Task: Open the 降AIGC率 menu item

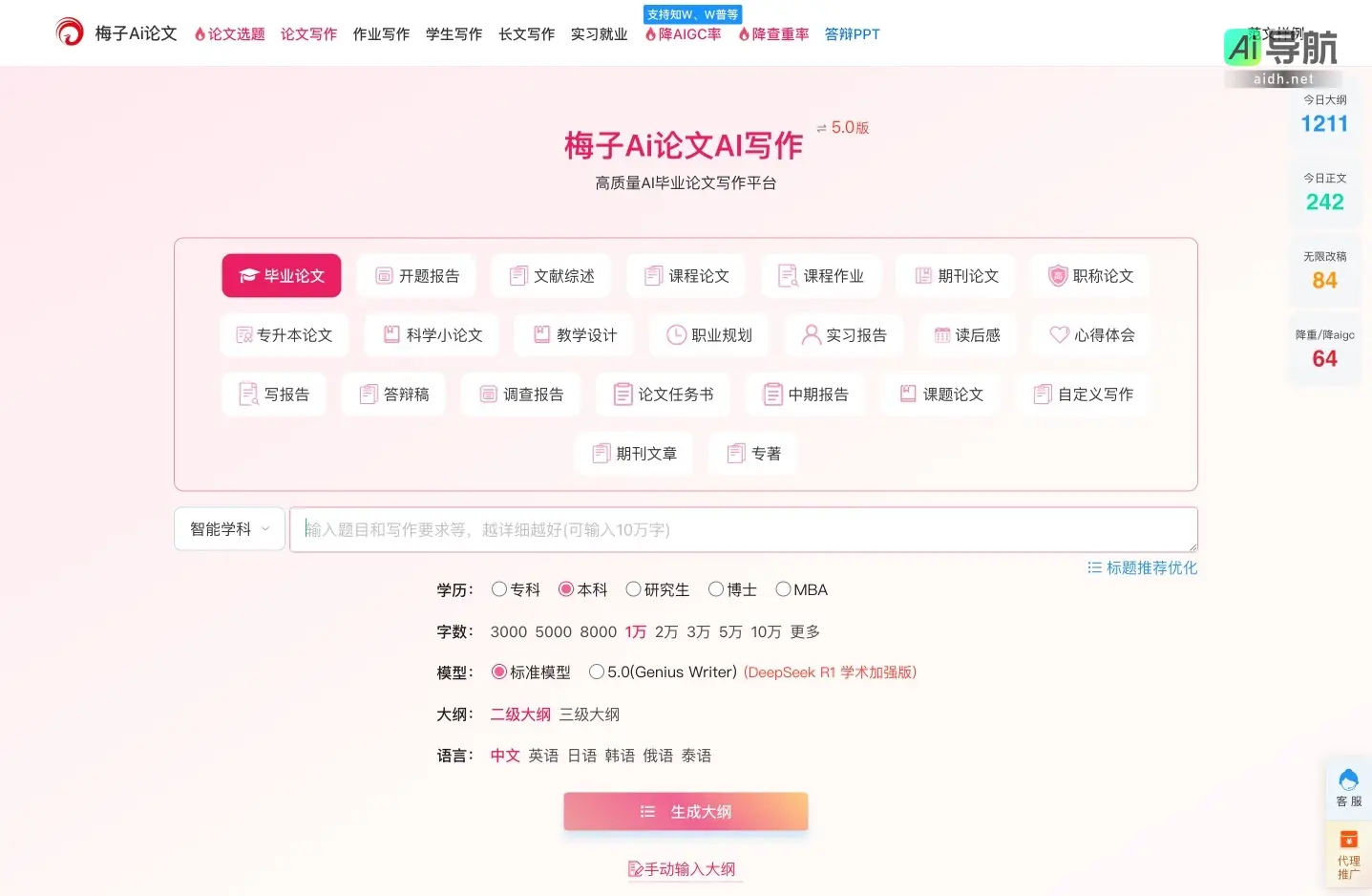Action: (x=684, y=33)
